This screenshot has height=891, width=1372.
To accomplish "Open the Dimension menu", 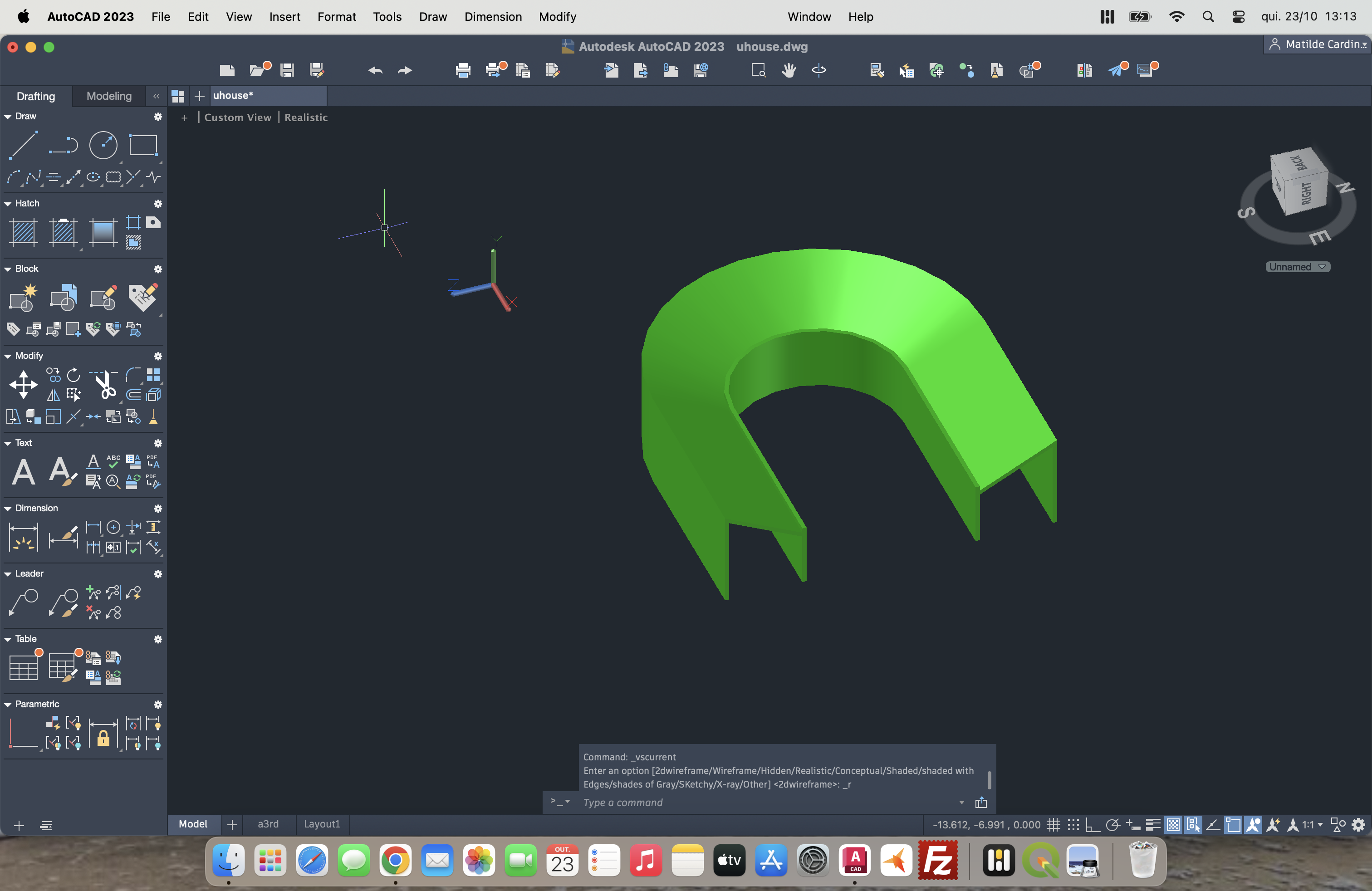I will (493, 17).
